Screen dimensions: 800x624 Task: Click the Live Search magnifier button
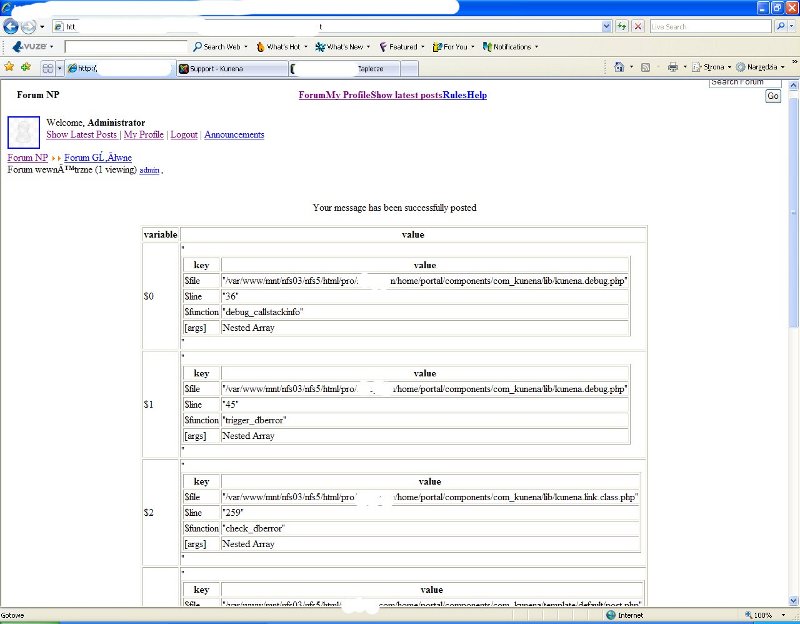point(779,26)
